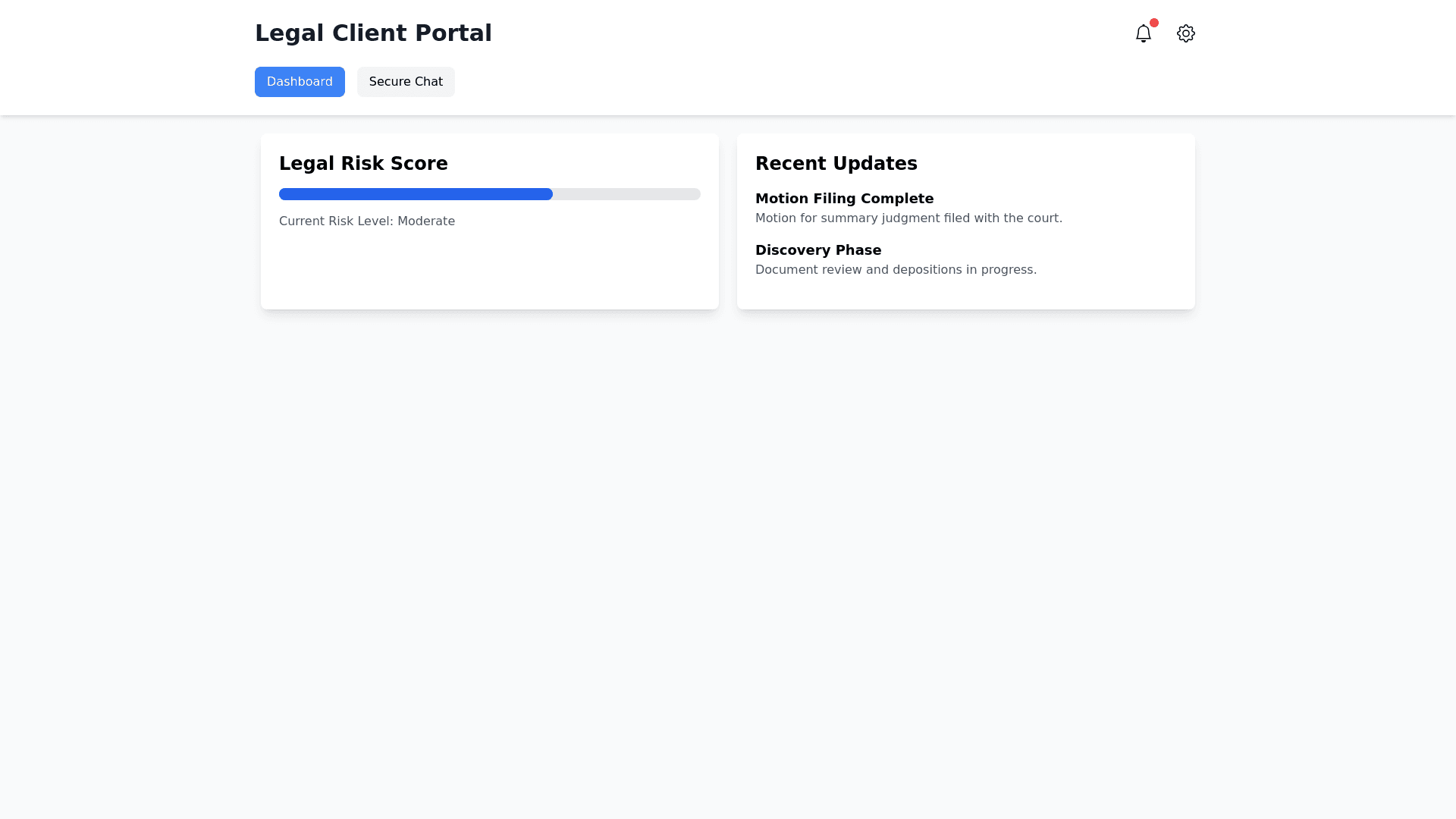The width and height of the screenshot is (1456, 819).
Task: Select the Legal Risk Score heading
Action: [363, 164]
